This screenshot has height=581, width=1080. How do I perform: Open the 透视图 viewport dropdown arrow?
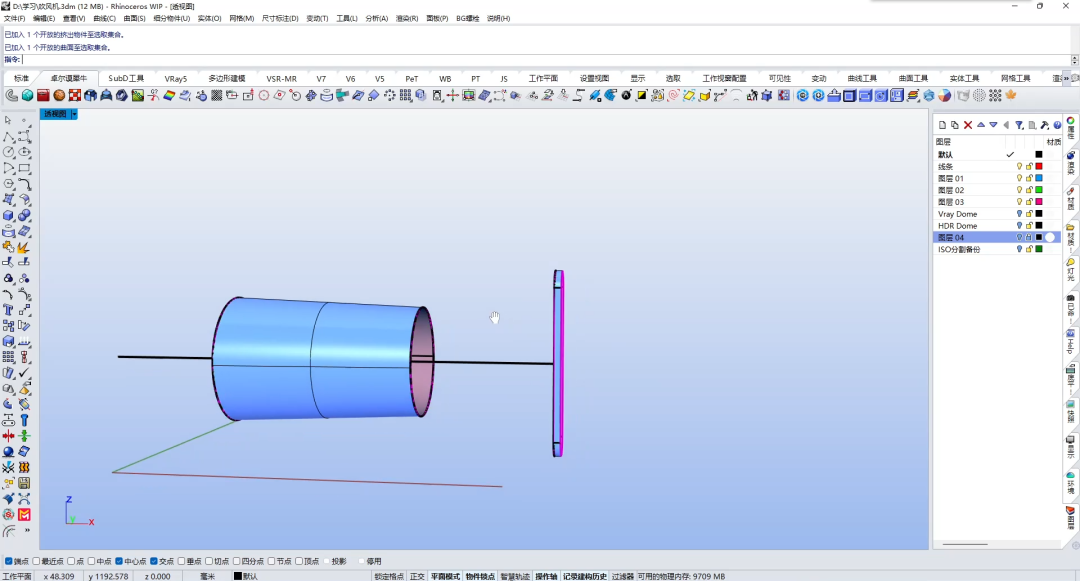point(74,114)
